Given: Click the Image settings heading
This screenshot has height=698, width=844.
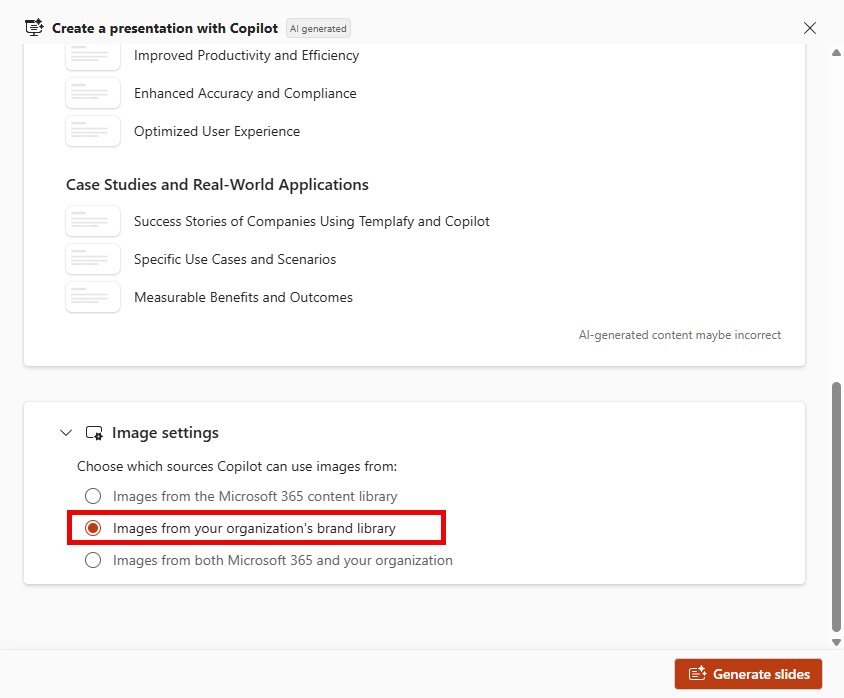Looking at the screenshot, I should [x=165, y=433].
